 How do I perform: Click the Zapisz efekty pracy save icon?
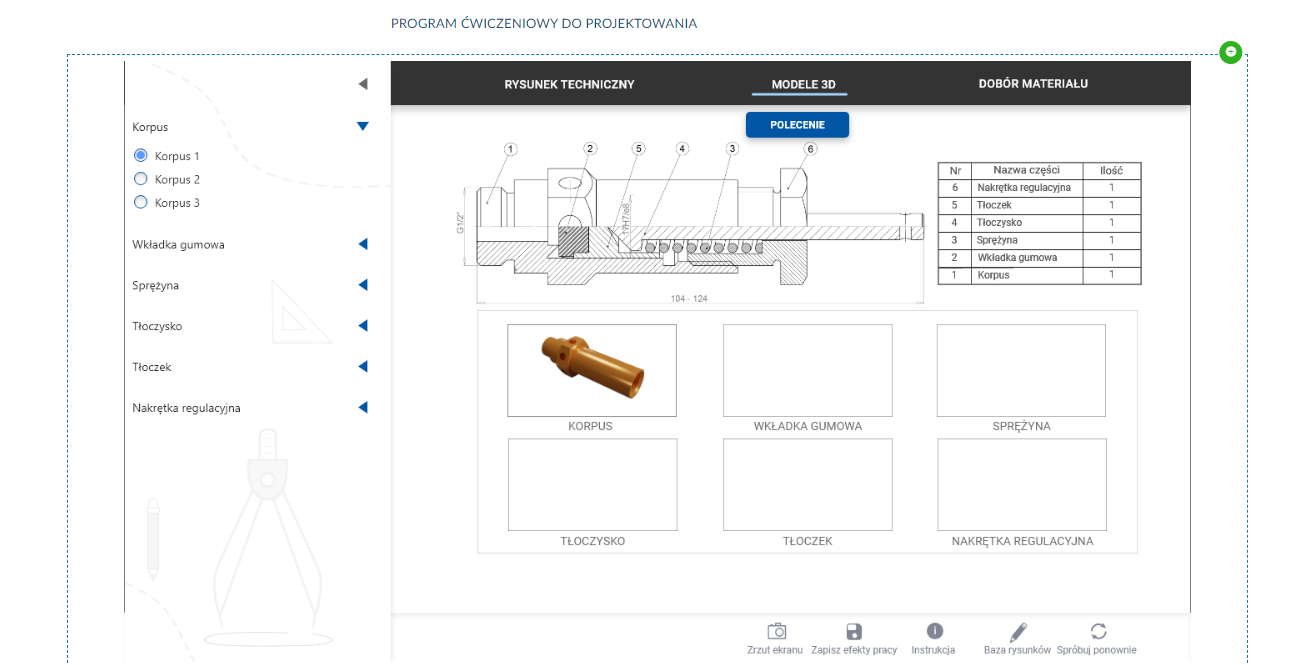pos(854,631)
